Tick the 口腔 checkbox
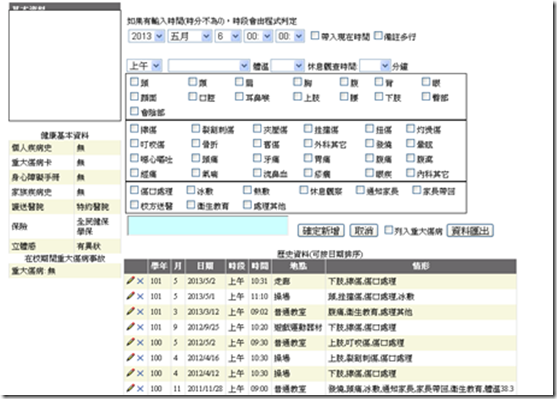 [x=193, y=96]
